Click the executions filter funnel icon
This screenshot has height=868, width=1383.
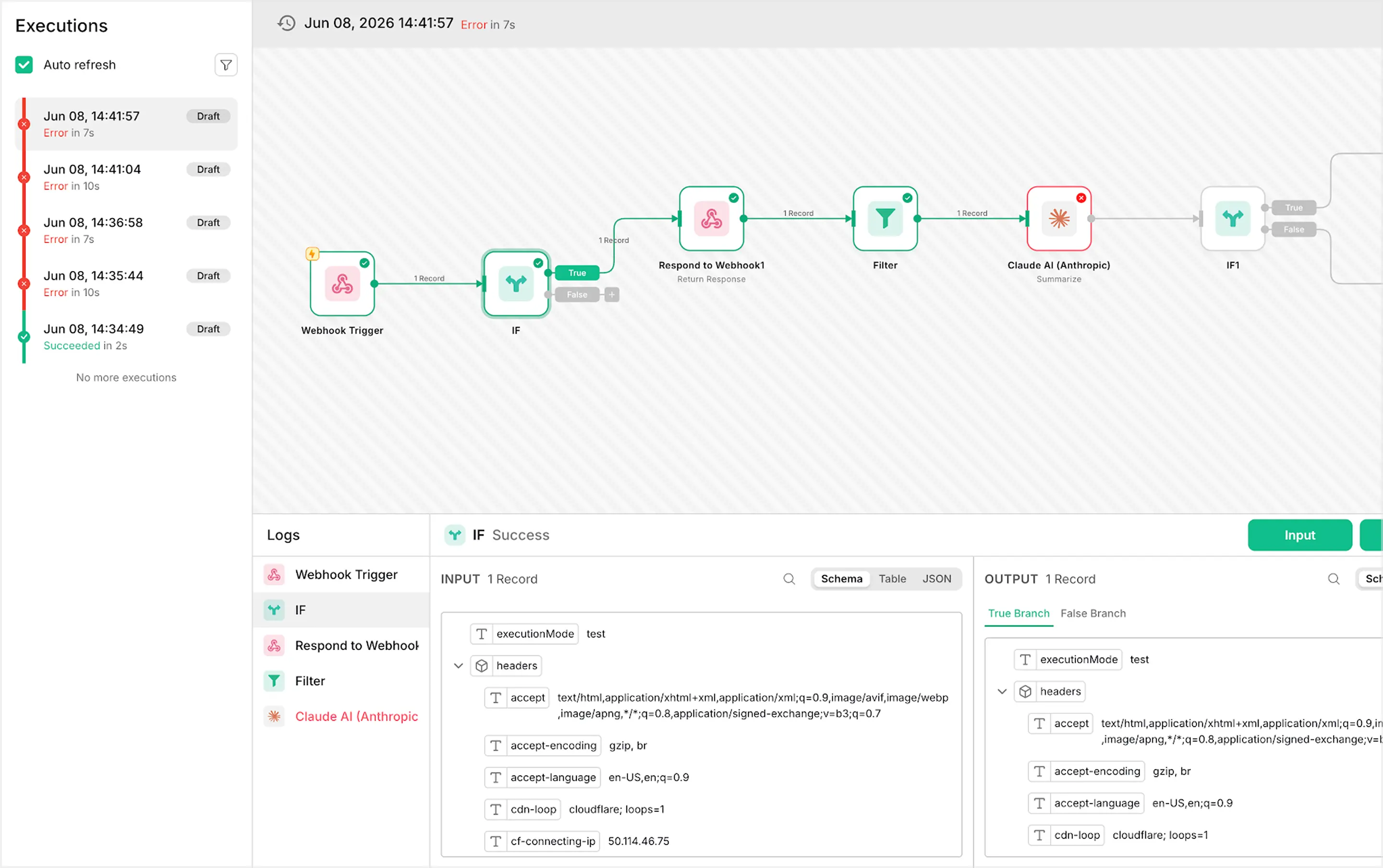(226, 65)
